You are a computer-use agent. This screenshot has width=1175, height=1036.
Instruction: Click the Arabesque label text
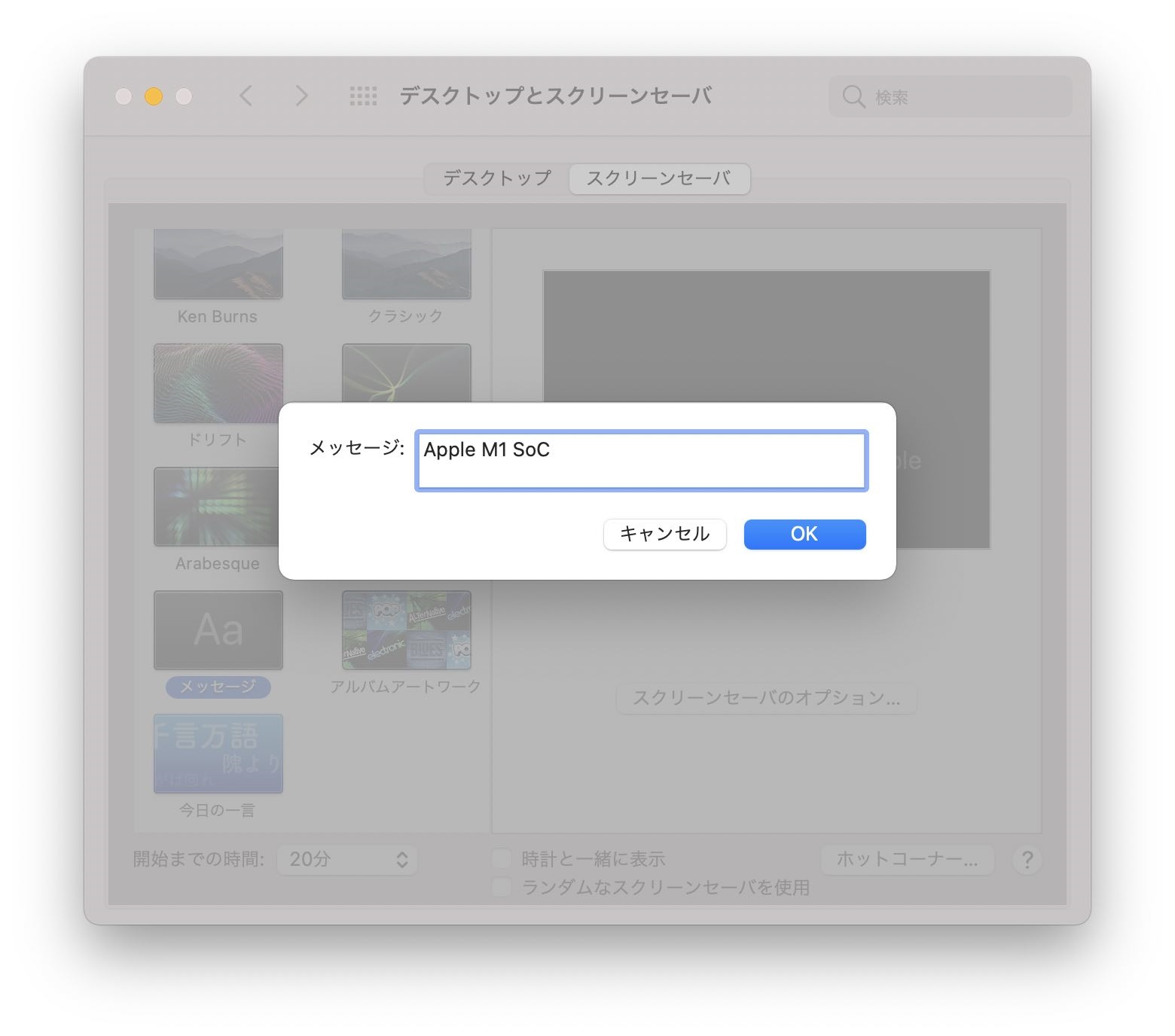[x=218, y=563]
